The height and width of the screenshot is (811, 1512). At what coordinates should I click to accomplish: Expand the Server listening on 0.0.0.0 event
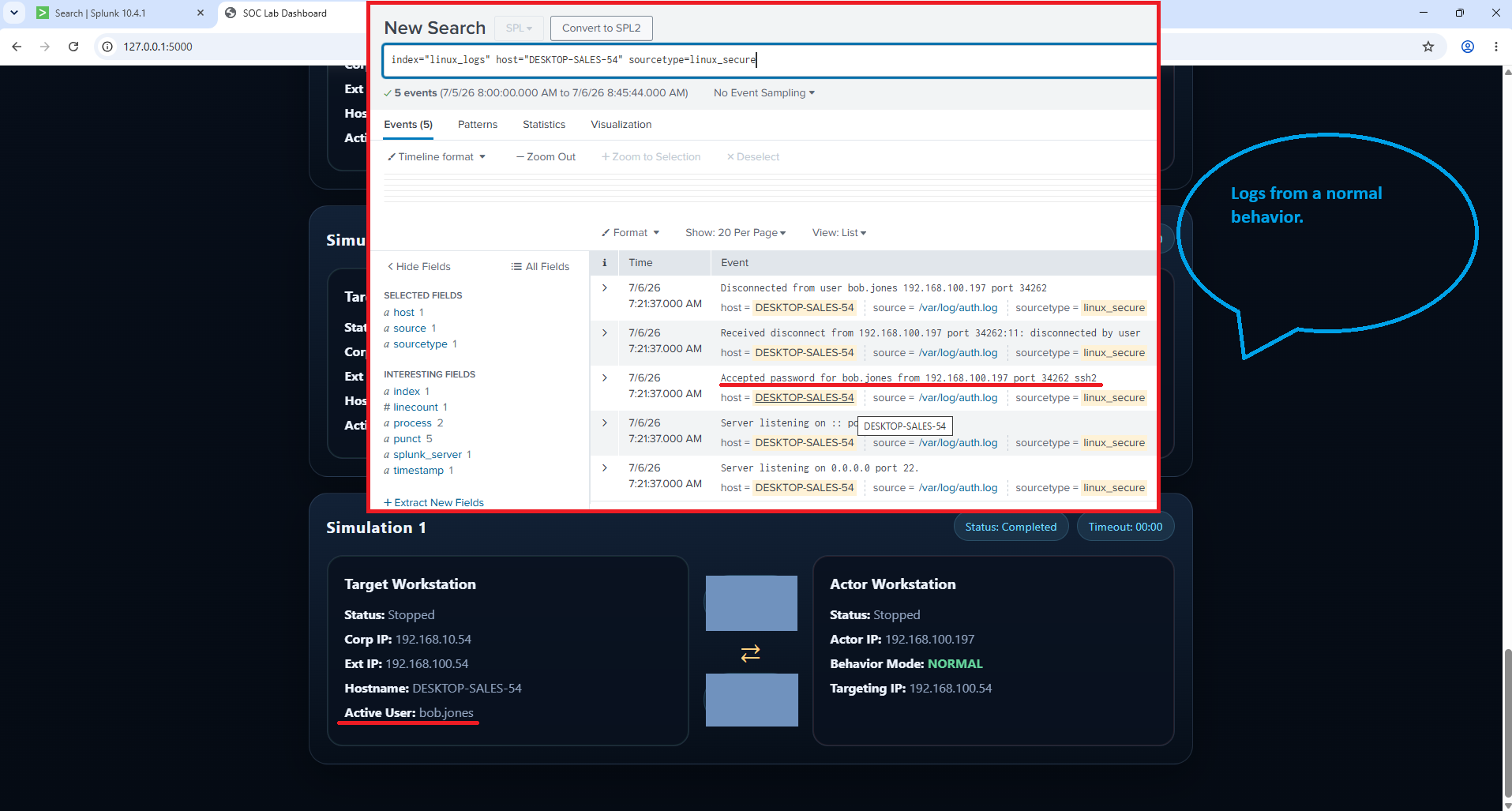(605, 468)
